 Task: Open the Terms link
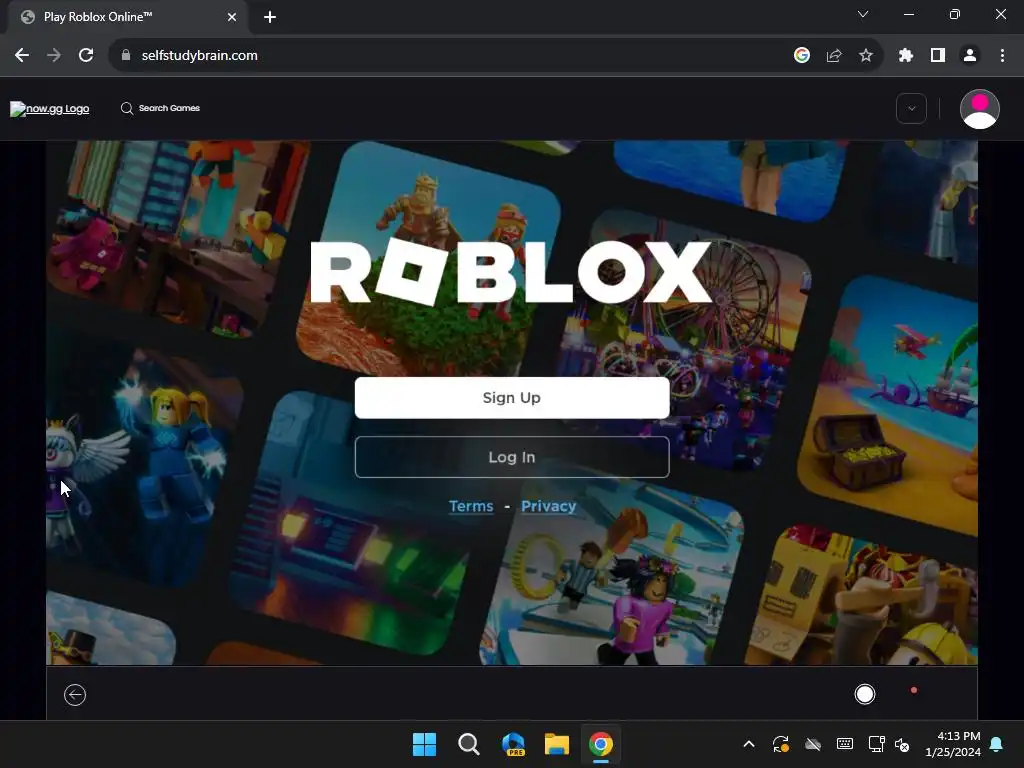tap(471, 506)
